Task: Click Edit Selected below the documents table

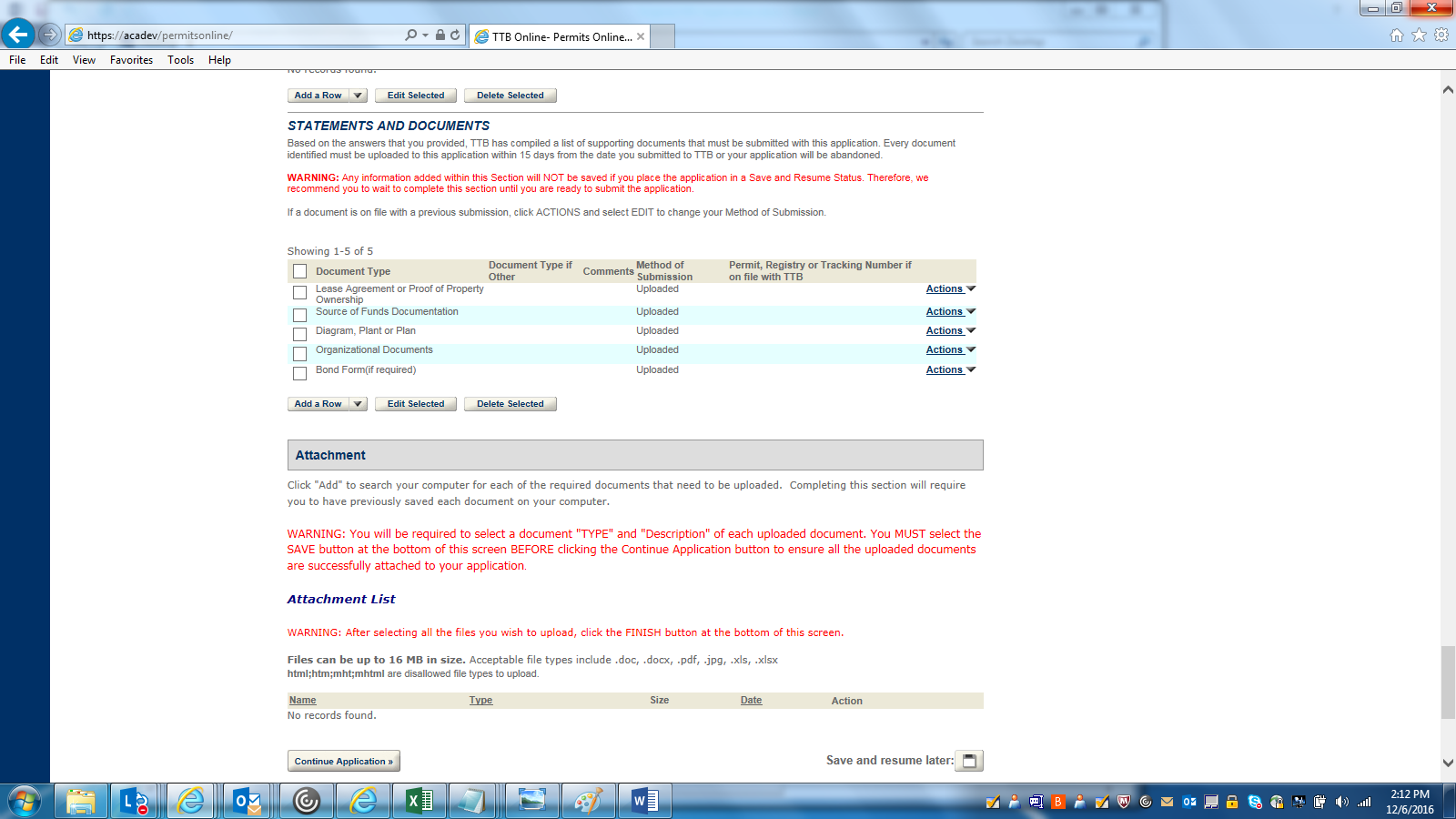Action: coord(416,404)
